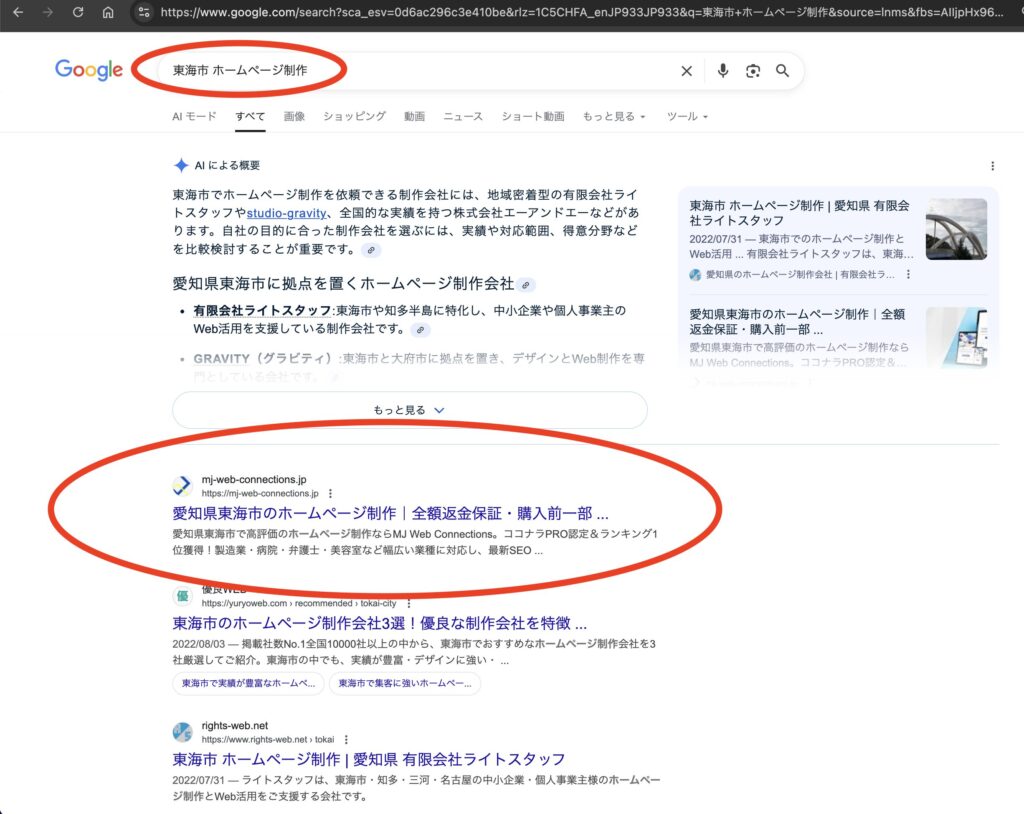Open the ツール dropdown
Viewport: 1024px width, 814px height.
[686, 116]
